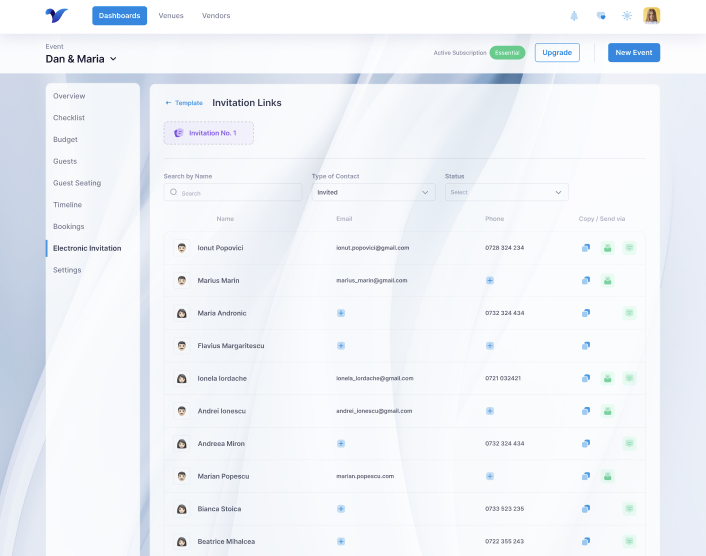Send invitation by SMS to Maria Andronic
Screen dimensions: 706x556
(x=629, y=313)
